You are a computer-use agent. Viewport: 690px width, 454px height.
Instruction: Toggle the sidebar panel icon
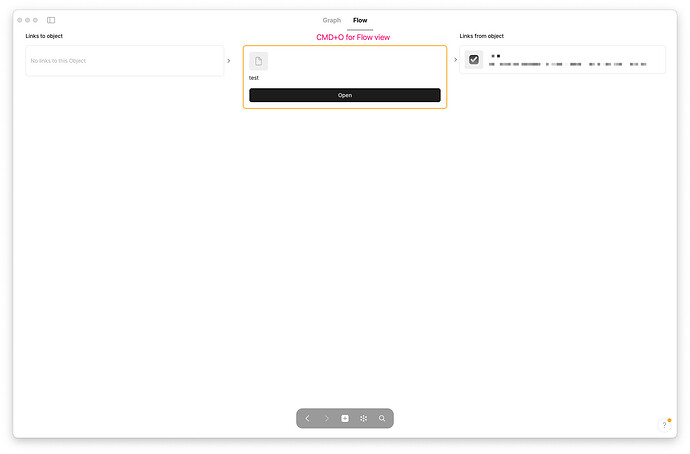coord(51,20)
